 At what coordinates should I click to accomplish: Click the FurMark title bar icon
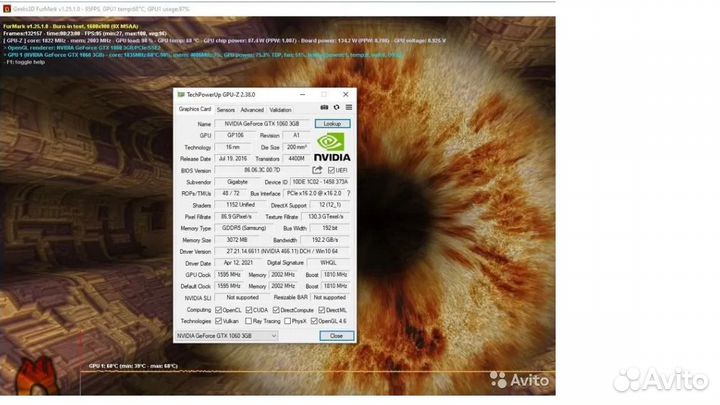7,9
